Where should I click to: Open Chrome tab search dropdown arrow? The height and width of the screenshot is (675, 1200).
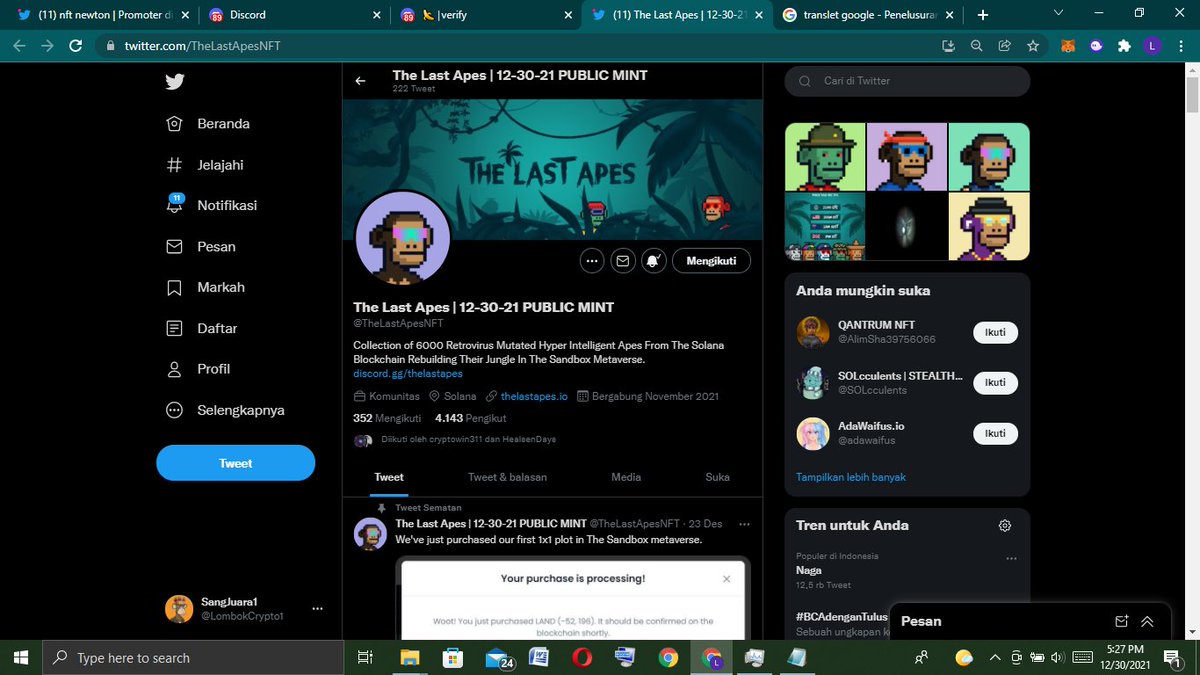[1059, 13]
